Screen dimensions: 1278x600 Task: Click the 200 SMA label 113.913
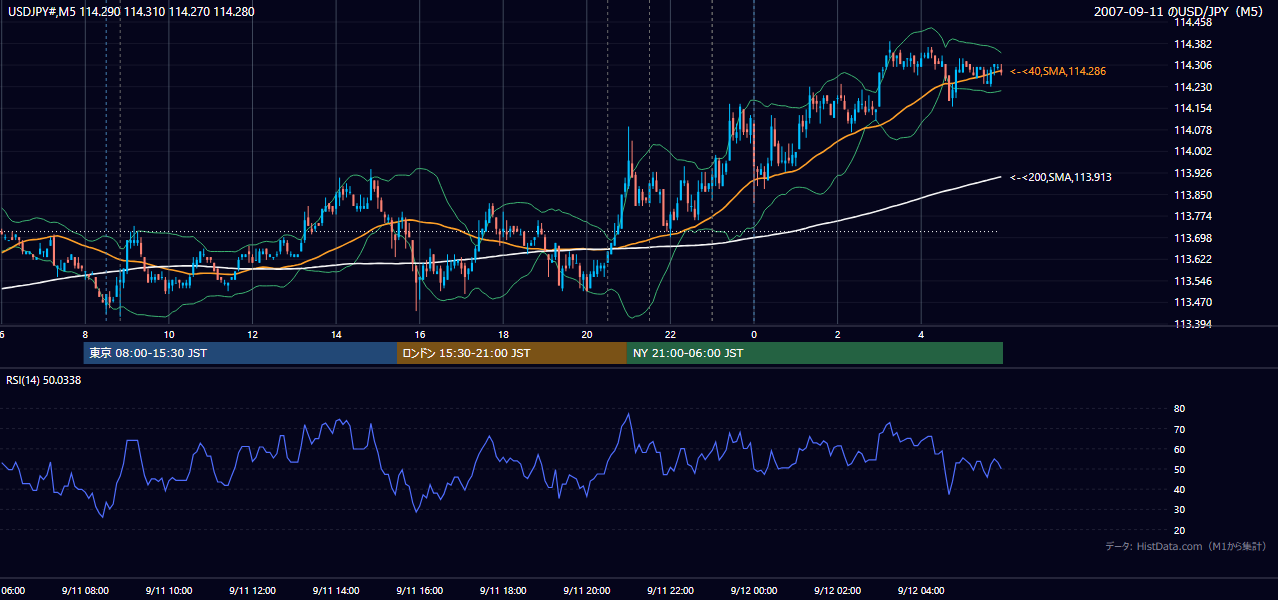click(x=1061, y=177)
